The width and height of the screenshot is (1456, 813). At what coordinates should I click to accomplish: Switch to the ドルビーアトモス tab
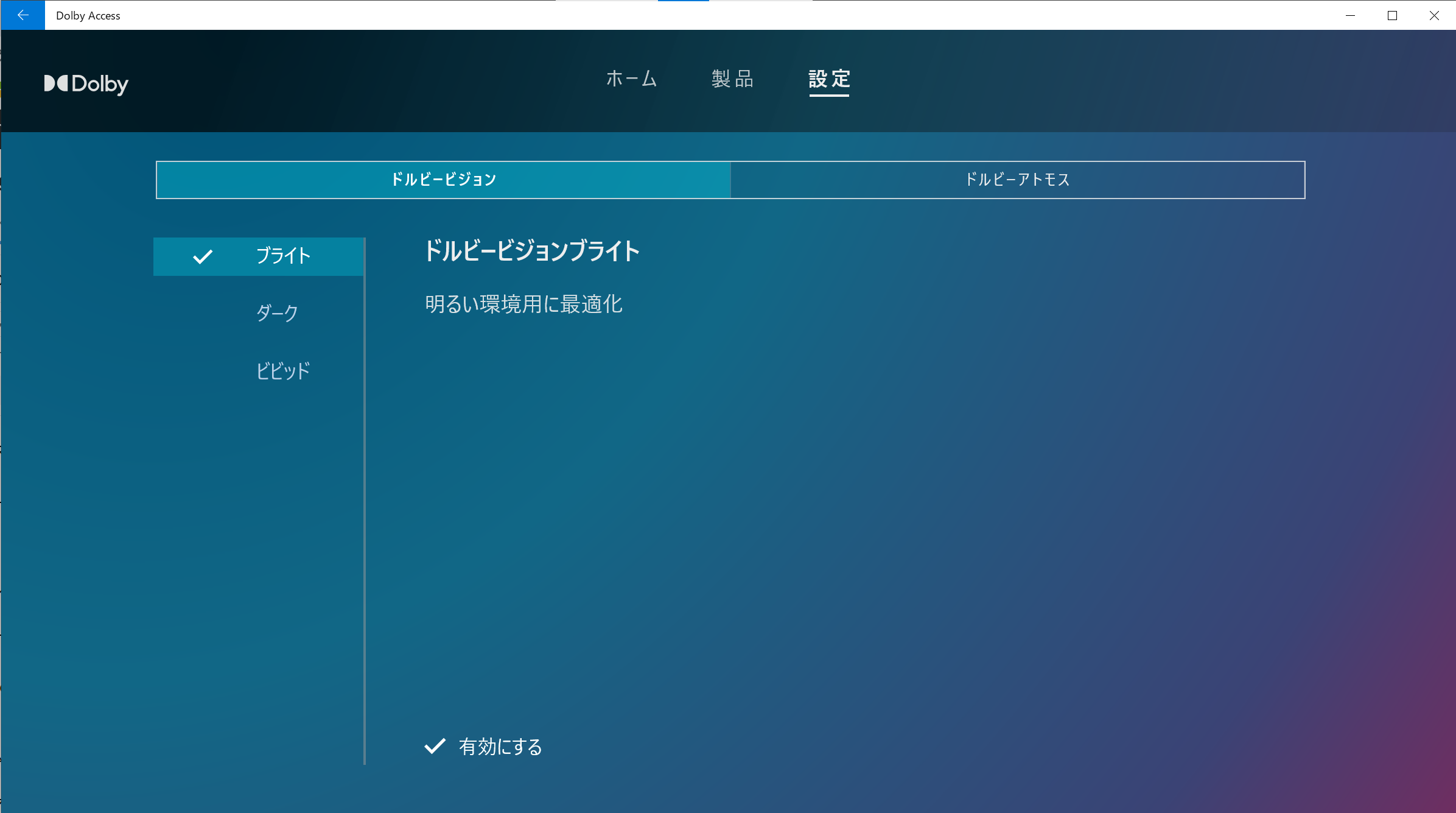click(1017, 180)
